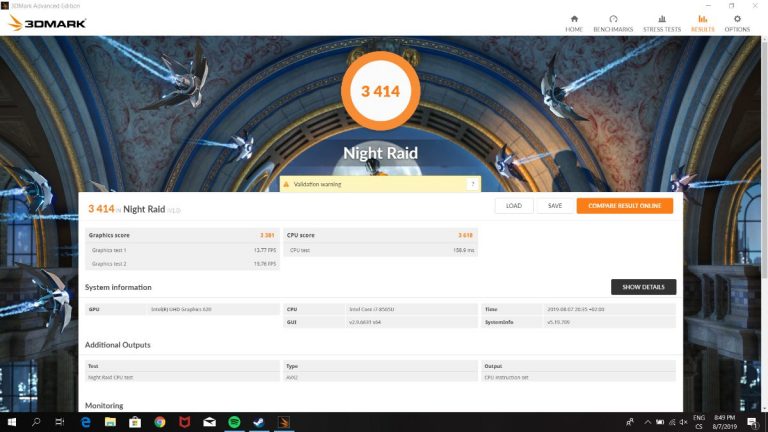Open Spotify from the taskbar
768x432 pixels.
[x=234, y=422]
